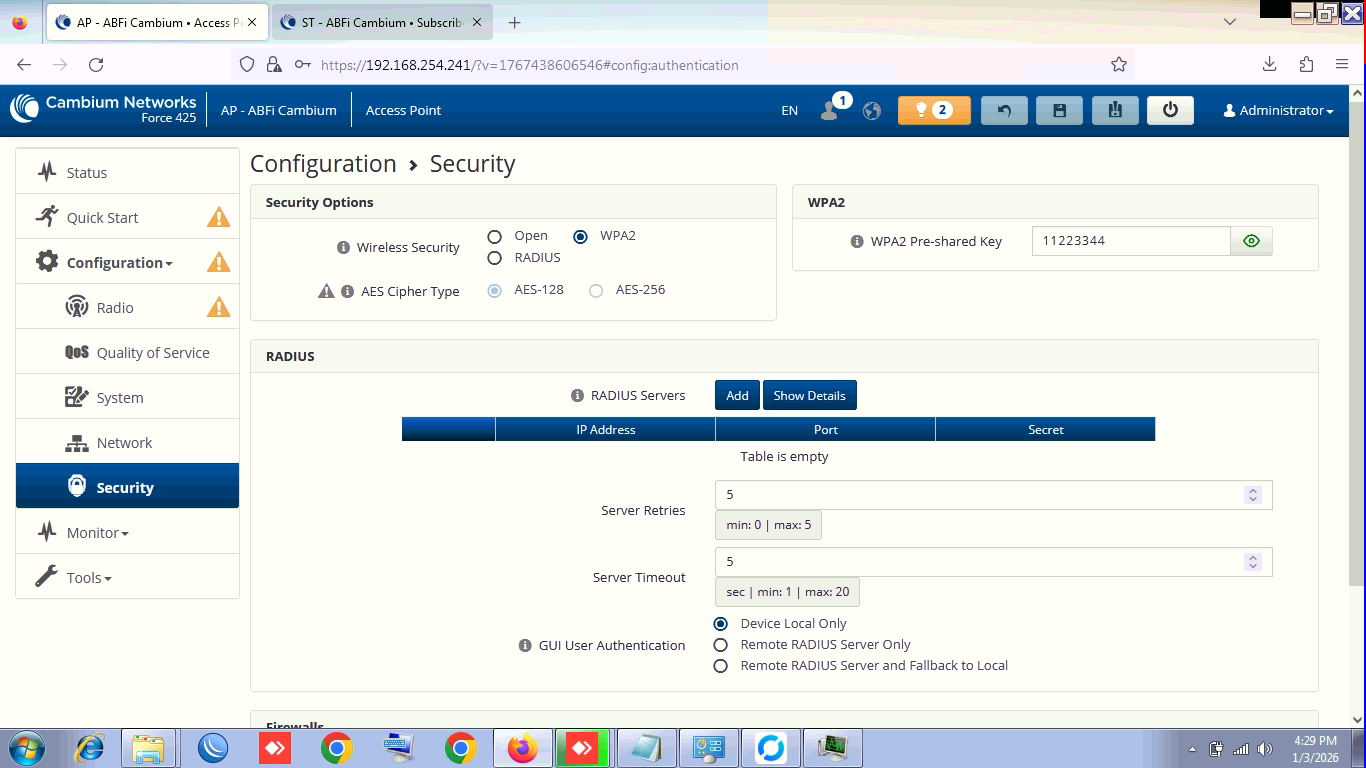
Task: Click the undo changes icon in header
Action: pyautogui.click(x=1004, y=110)
